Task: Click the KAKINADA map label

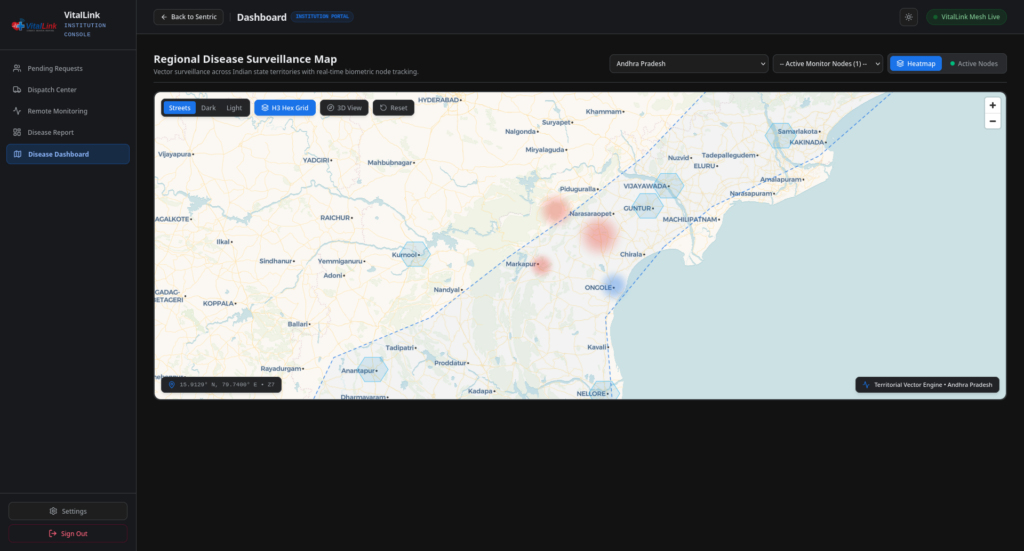Action: [807, 142]
